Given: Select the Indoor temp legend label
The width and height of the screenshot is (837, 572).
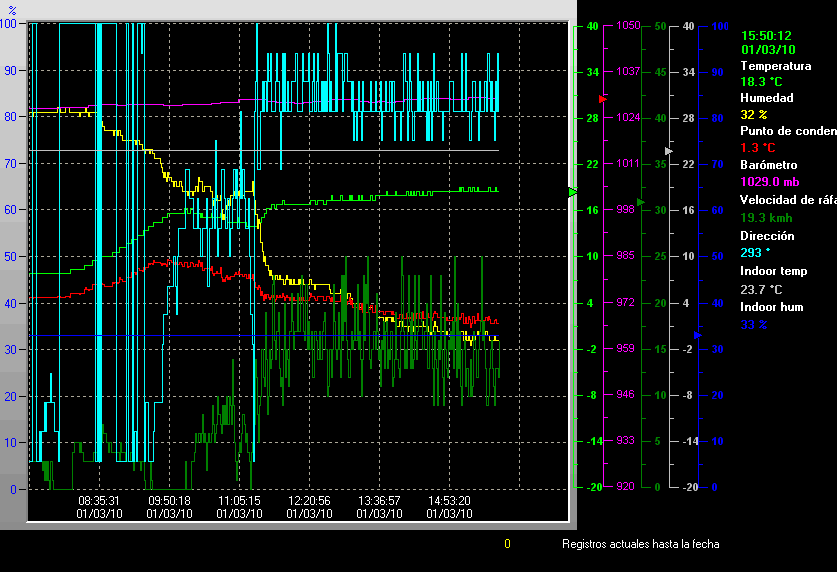Looking at the screenshot, I should click(x=773, y=271).
